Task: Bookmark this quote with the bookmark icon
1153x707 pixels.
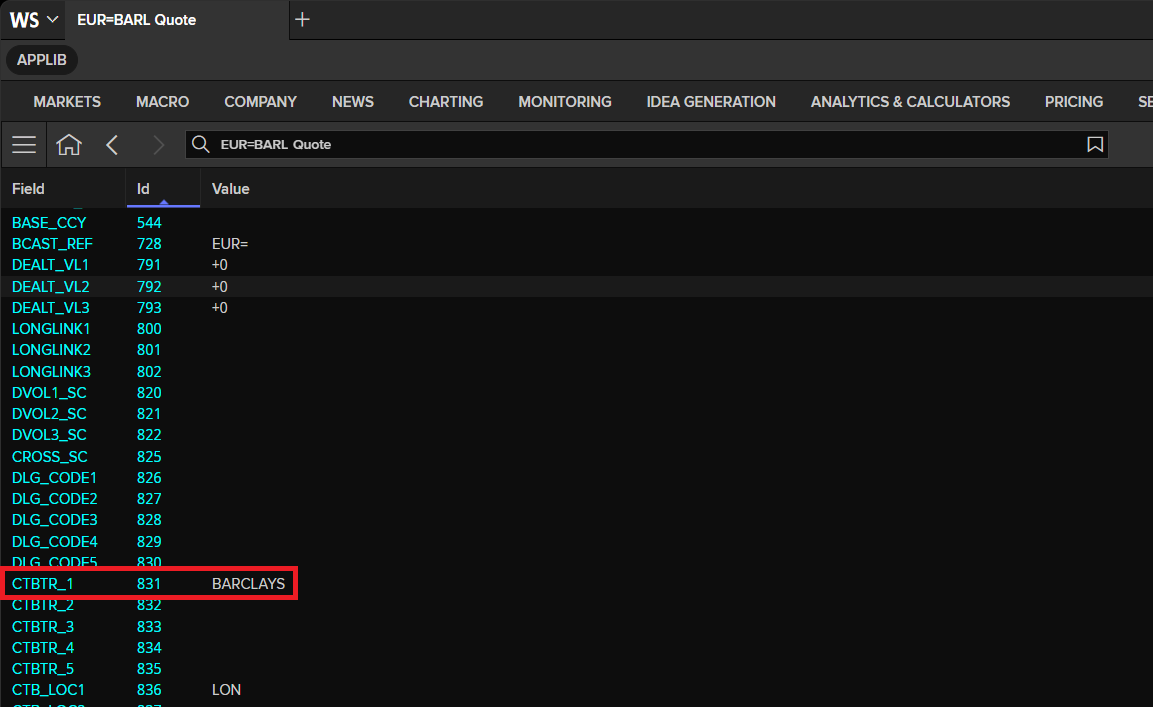Action: [1095, 144]
